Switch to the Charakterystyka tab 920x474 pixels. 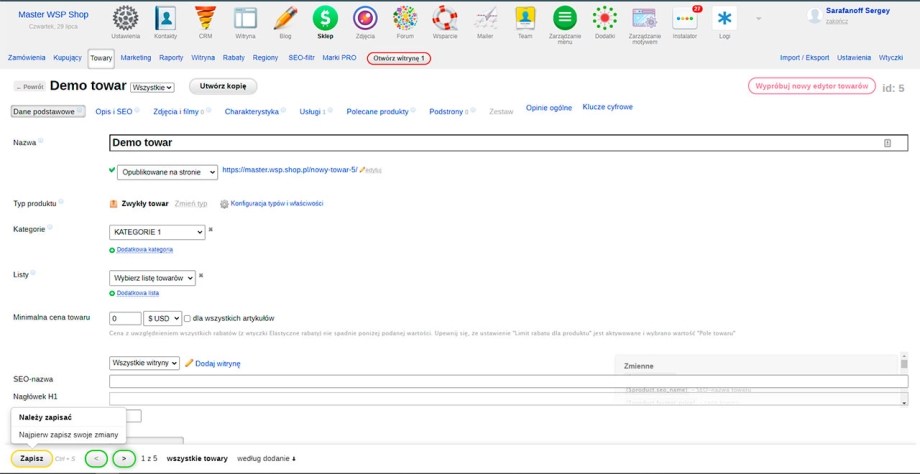(252, 112)
